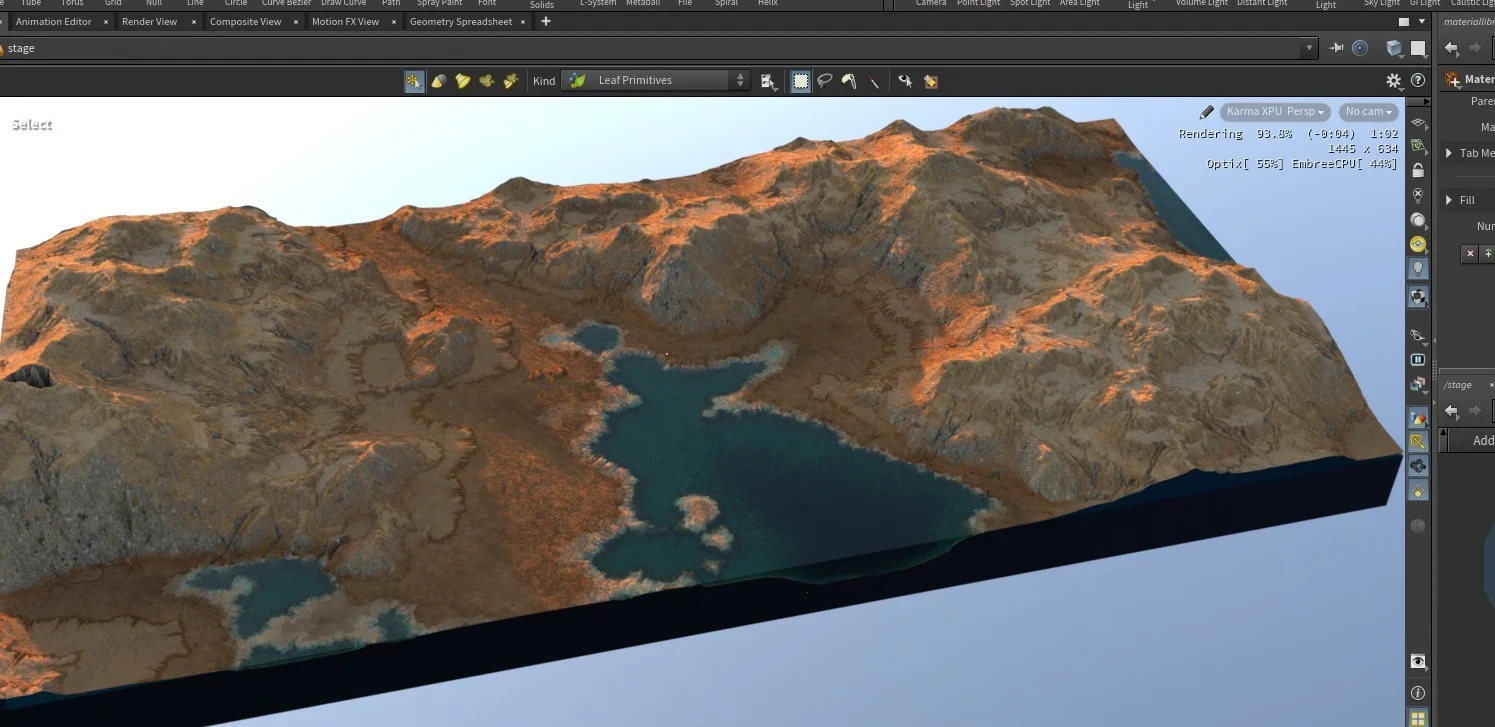Toggle the colored shapes button in display sidebar
The width and height of the screenshot is (1495, 727).
(x=1418, y=418)
